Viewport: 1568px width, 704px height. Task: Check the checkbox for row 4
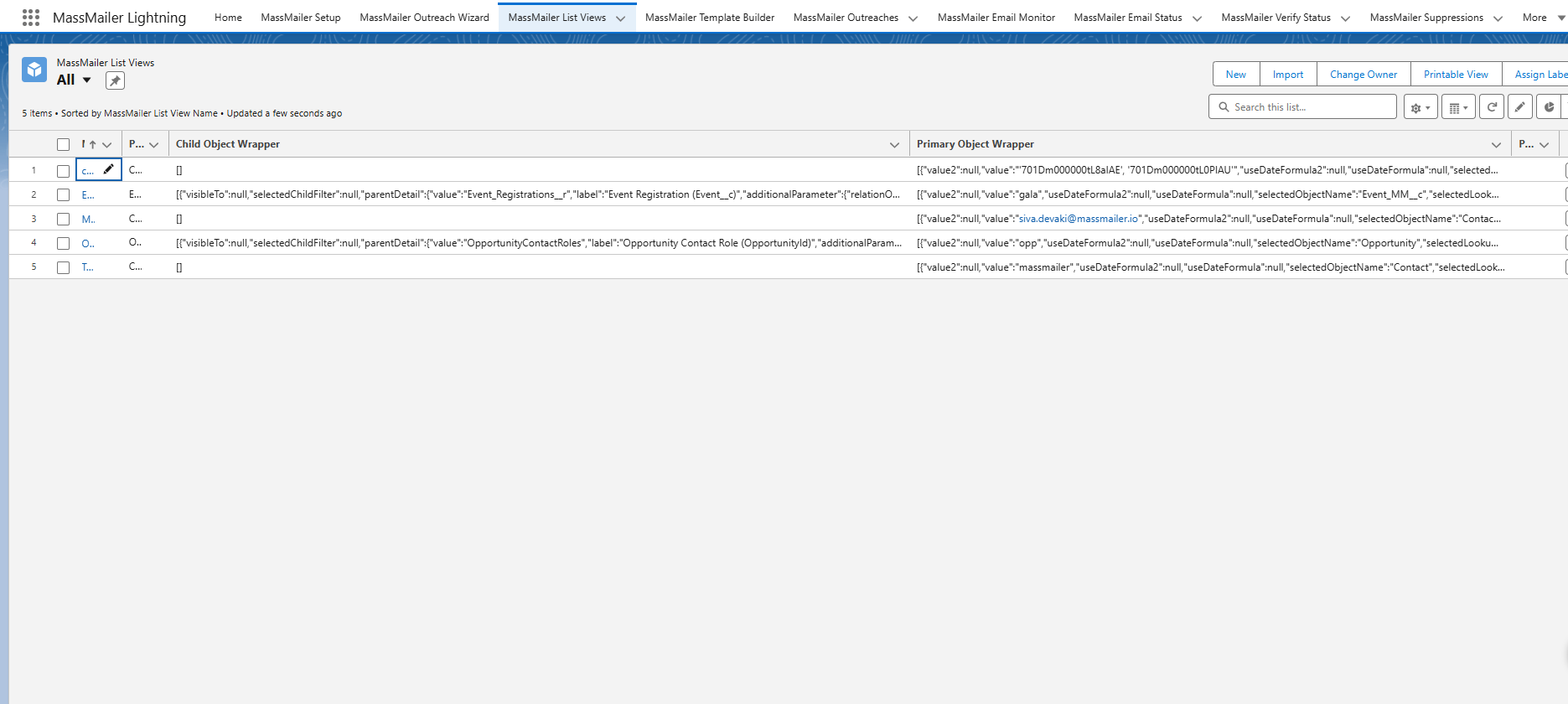(63, 243)
